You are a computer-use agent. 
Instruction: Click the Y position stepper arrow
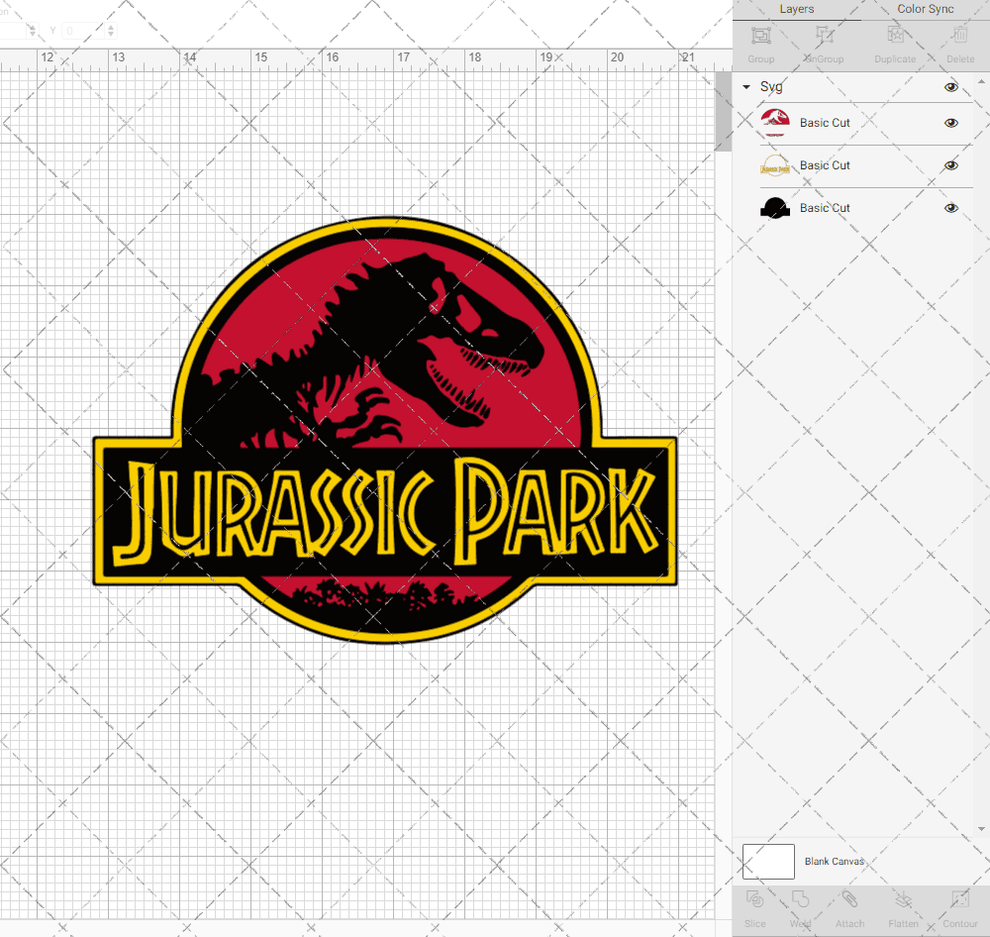(110, 30)
